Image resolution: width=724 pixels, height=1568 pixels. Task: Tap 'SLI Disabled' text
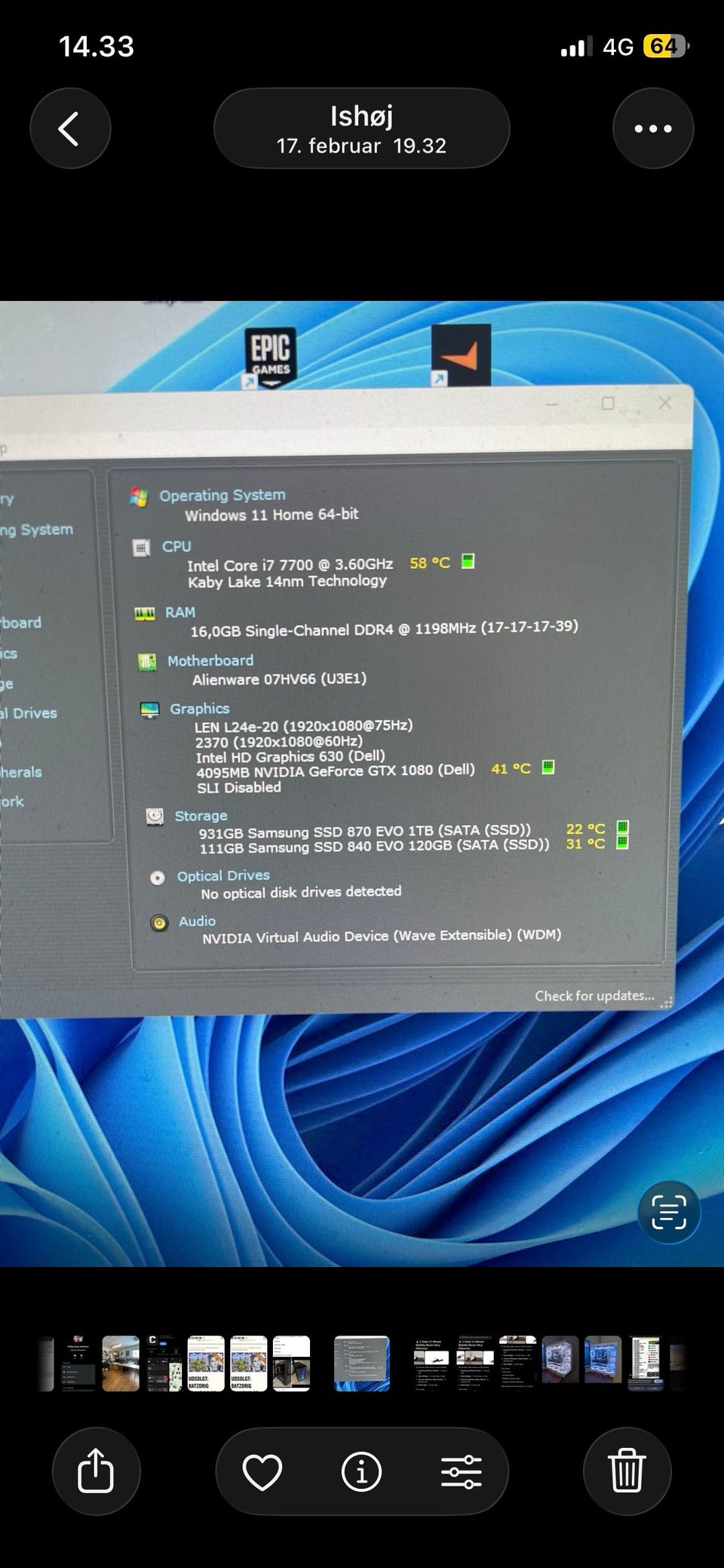[x=239, y=787]
